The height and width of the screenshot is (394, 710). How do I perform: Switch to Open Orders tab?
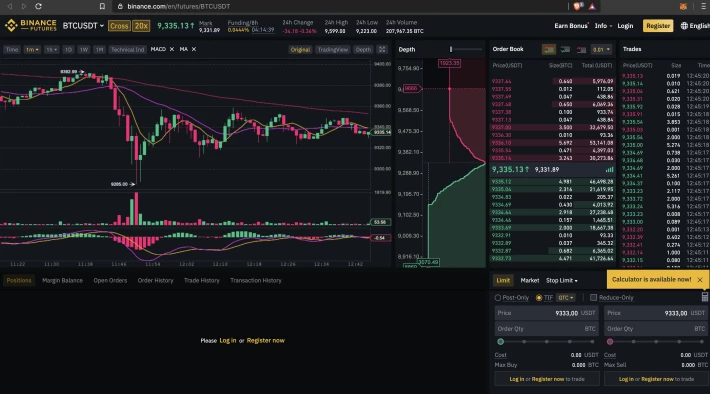[110, 280]
